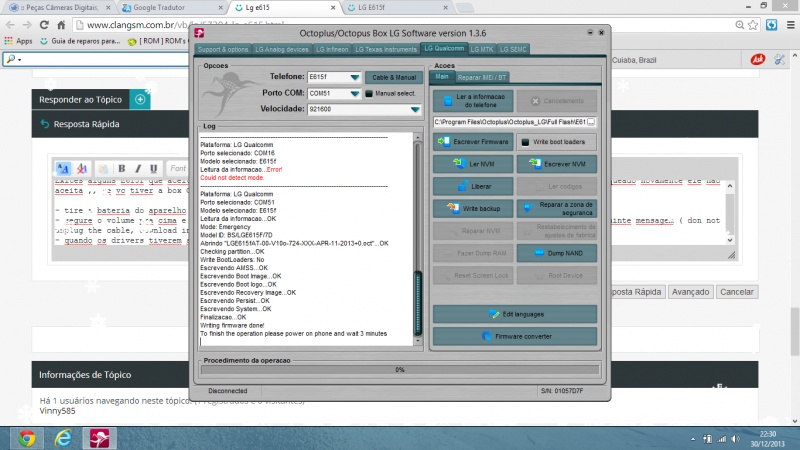Open Font dropdown in forum editor

coord(178,168)
